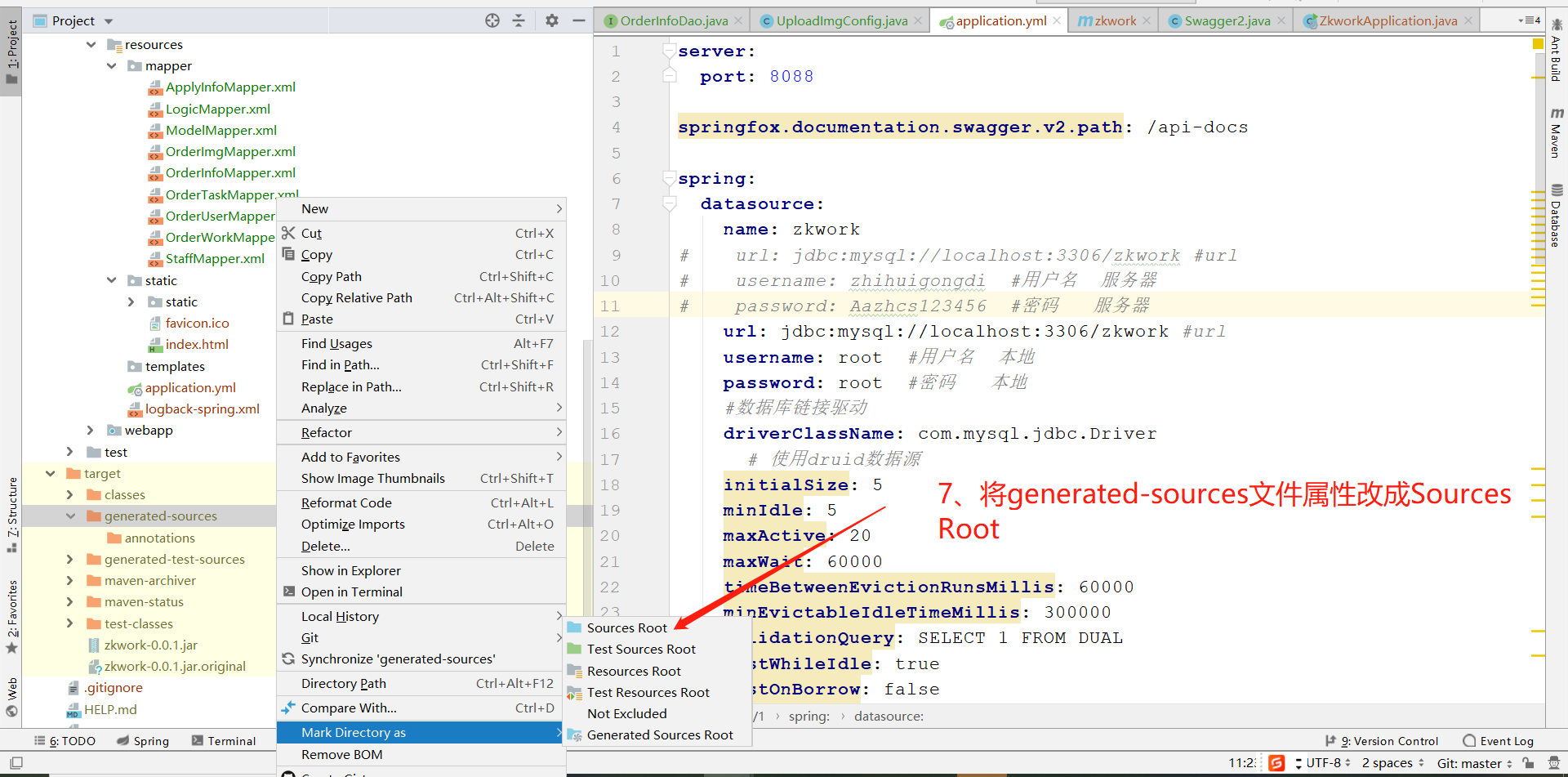Image resolution: width=1568 pixels, height=777 pixels.
Task: Open the Database side panel
Action: click(x=1557, y=216)
